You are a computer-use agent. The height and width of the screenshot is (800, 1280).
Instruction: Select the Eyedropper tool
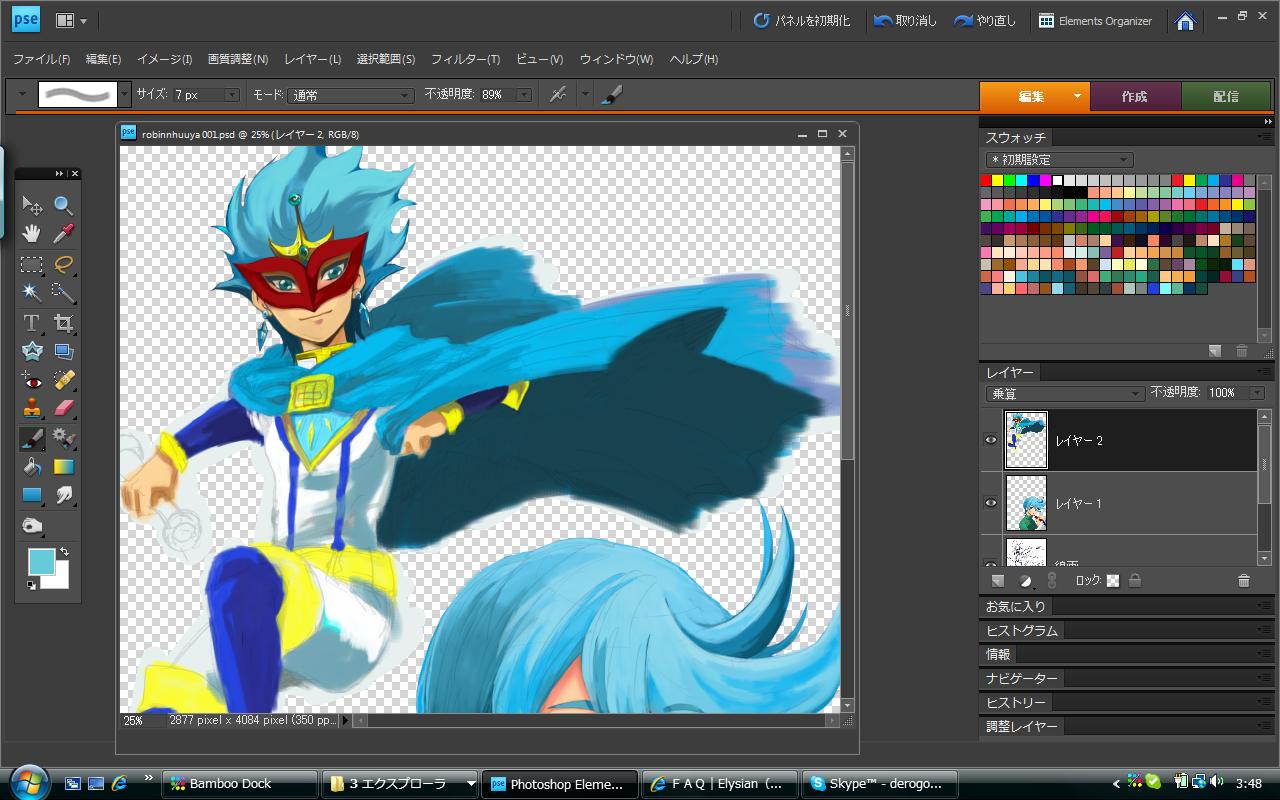point(63,234)
